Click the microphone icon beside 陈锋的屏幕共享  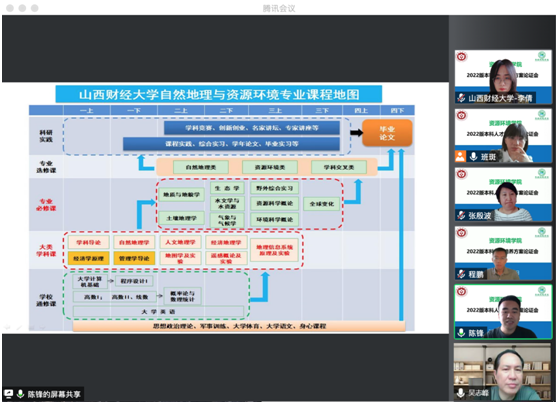tap(20, 394)
